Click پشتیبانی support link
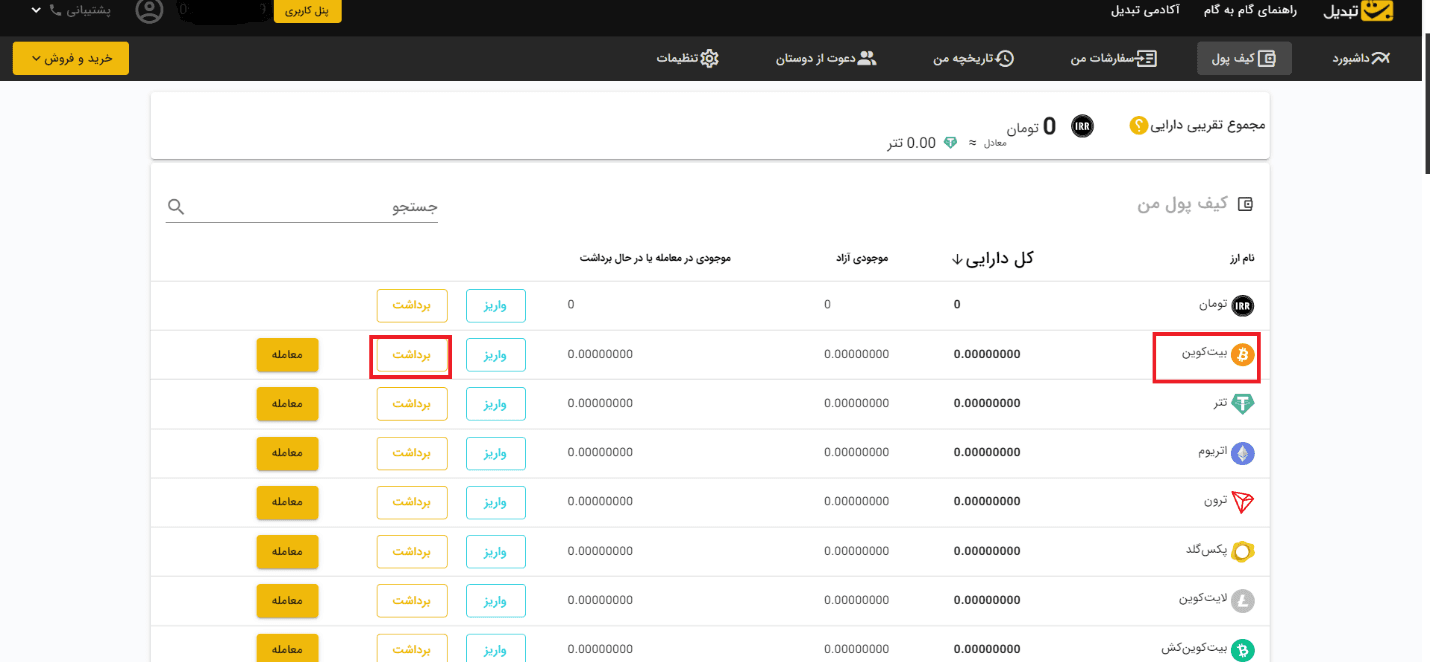The height and width of the screenshot is (662, 1430). pos(80,10)
